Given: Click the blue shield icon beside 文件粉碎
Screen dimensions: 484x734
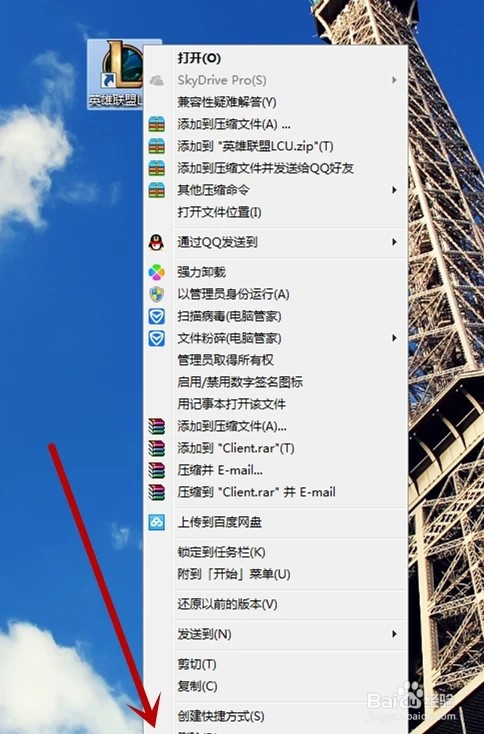Looking at the screenshot, I should pyautogui.click(x=156, y=338).
